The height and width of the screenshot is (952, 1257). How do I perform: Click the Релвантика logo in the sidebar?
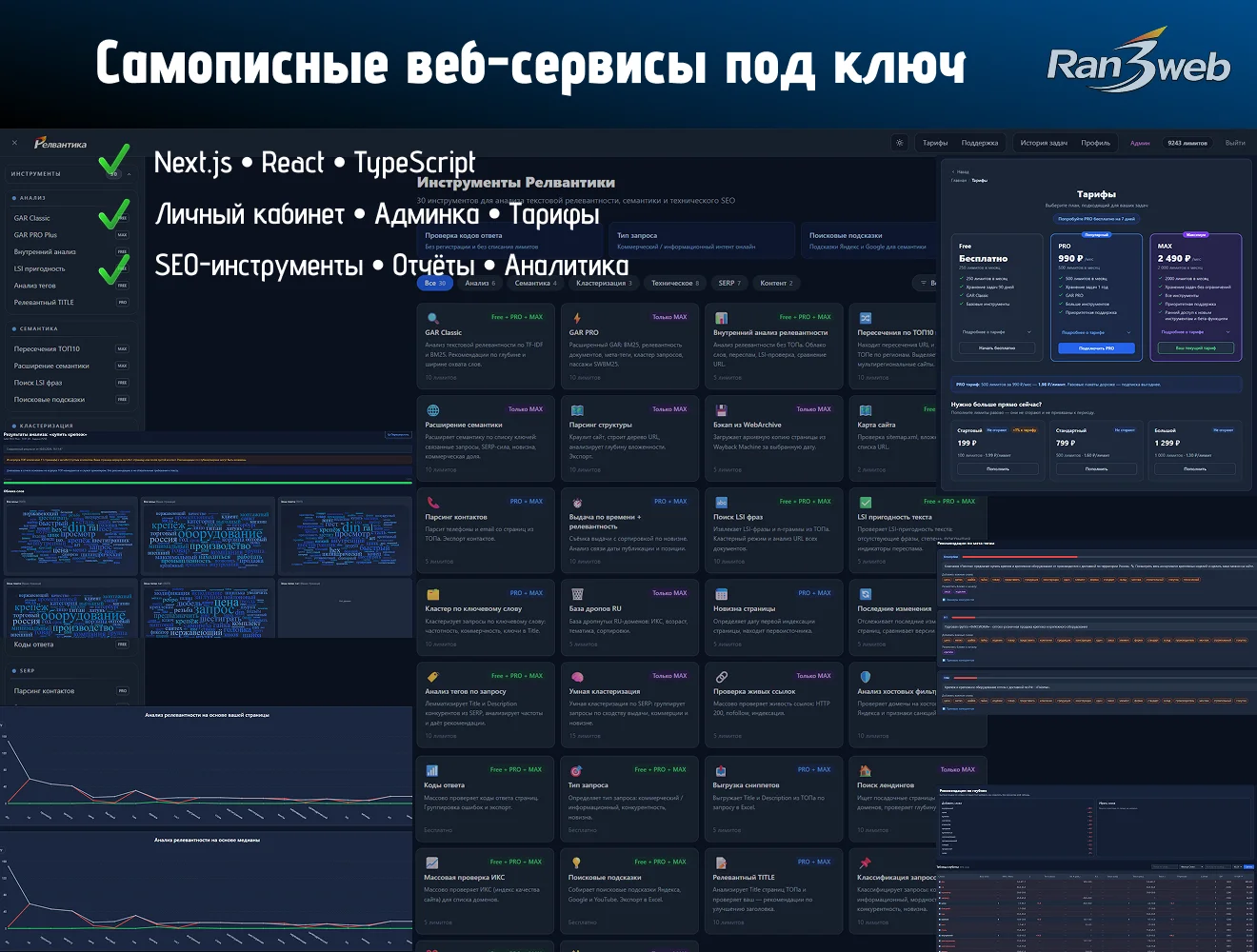(60, 144)
